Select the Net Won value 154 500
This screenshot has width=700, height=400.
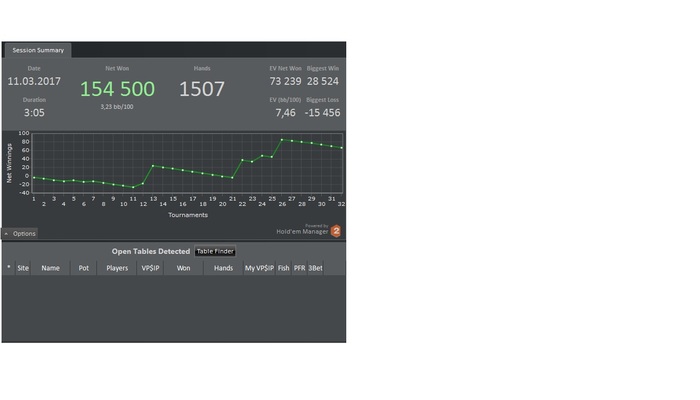[117, 89]
